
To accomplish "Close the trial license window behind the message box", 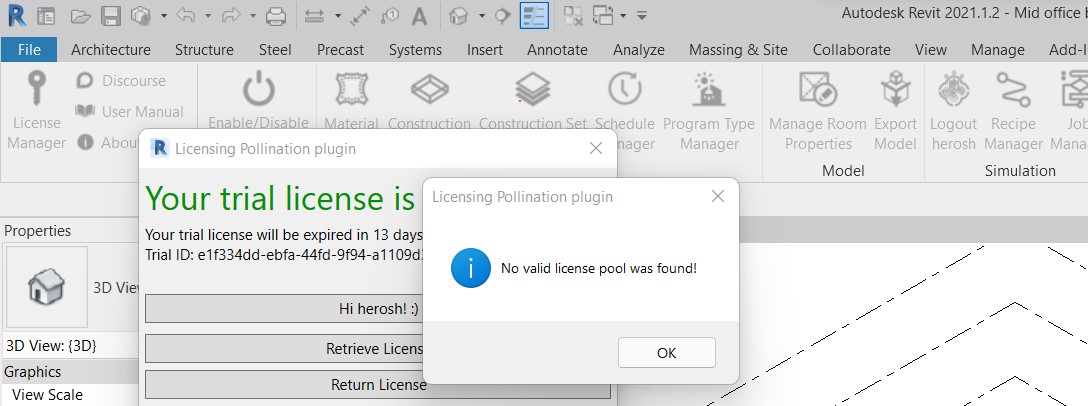I will click(x=595, y=148).
